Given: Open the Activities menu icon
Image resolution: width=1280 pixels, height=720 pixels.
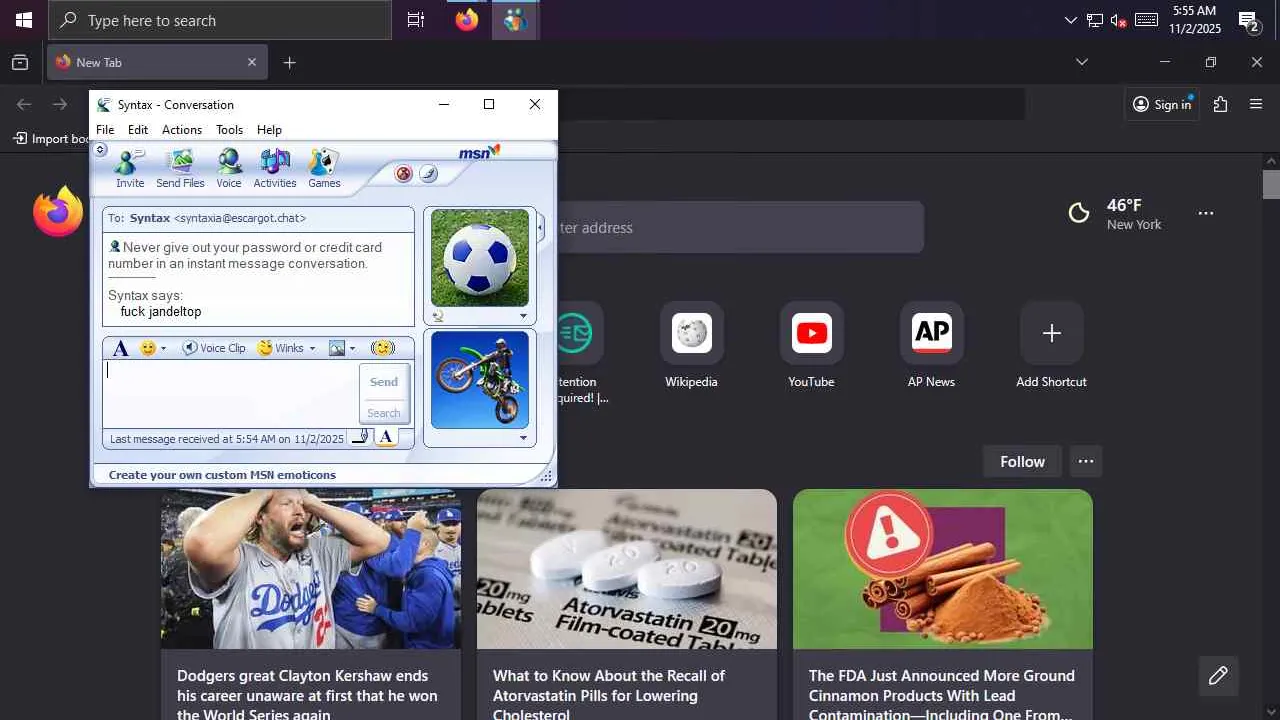Looking at the screenshot, I should [x=275, y=168].
